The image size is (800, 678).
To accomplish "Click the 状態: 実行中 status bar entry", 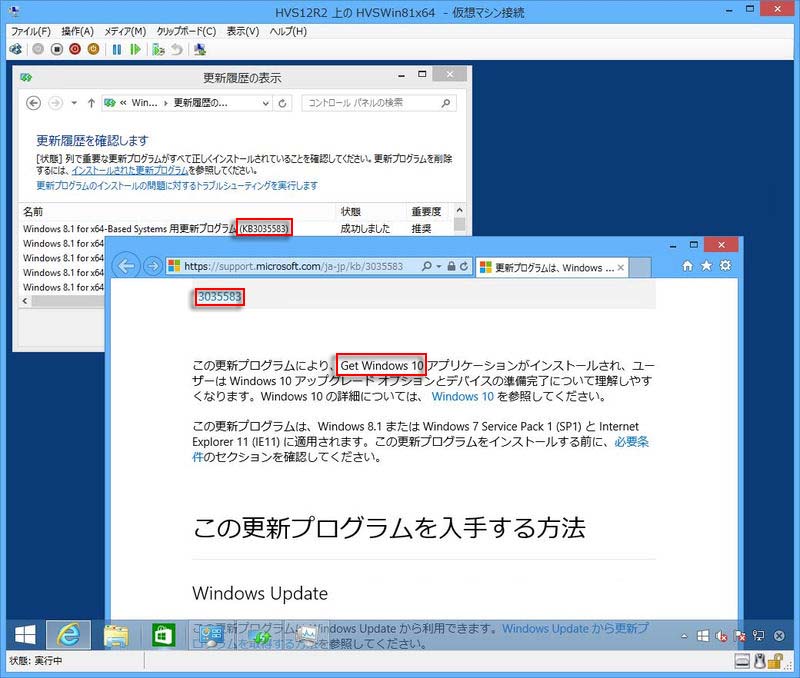I will tap(36, 661).
